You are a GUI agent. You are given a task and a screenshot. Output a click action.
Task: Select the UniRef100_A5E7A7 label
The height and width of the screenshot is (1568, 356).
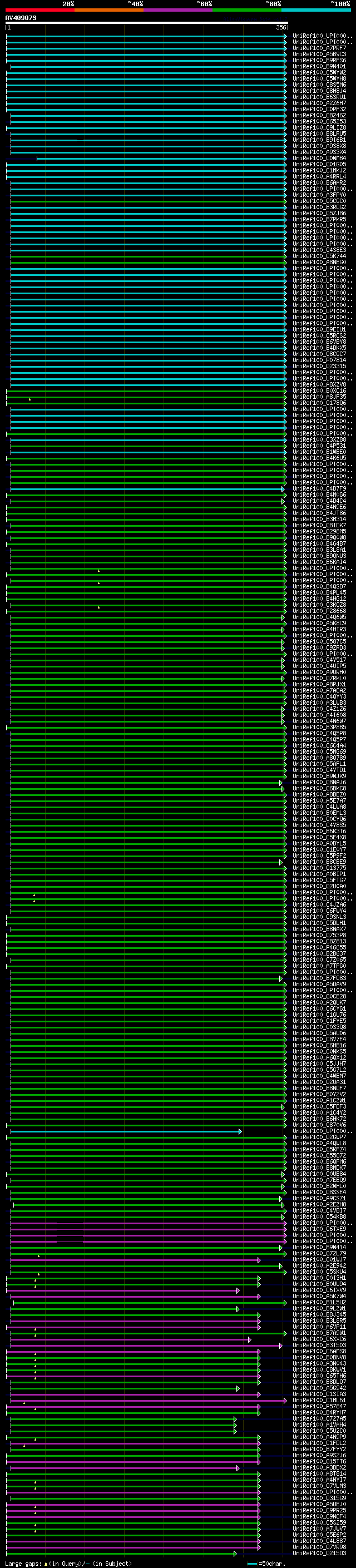coord(319,801)
